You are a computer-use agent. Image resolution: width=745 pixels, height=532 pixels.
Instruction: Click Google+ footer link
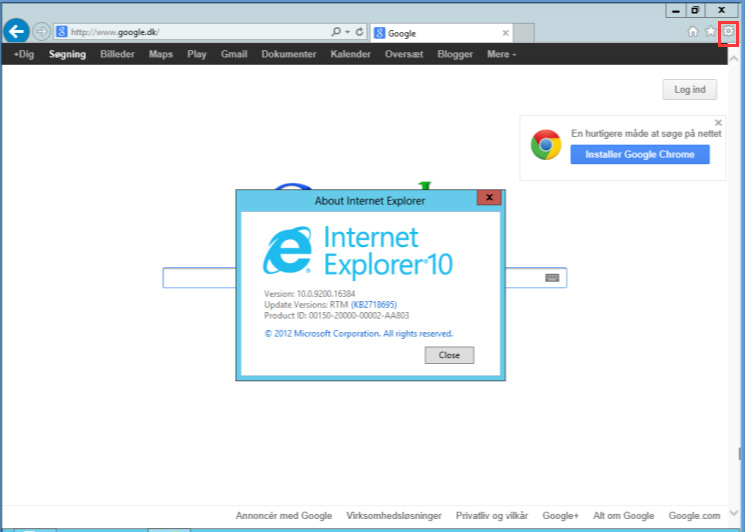[x=561, y=516]
